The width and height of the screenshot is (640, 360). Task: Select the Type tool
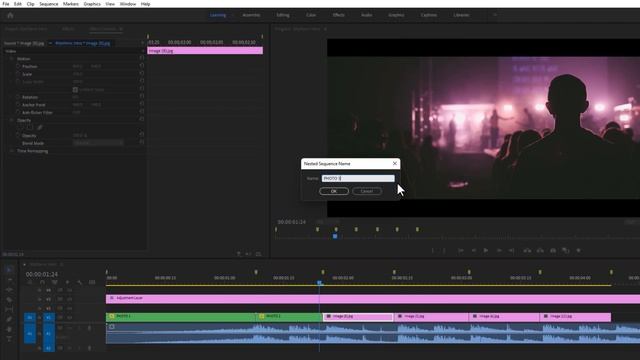coord(10,339)
